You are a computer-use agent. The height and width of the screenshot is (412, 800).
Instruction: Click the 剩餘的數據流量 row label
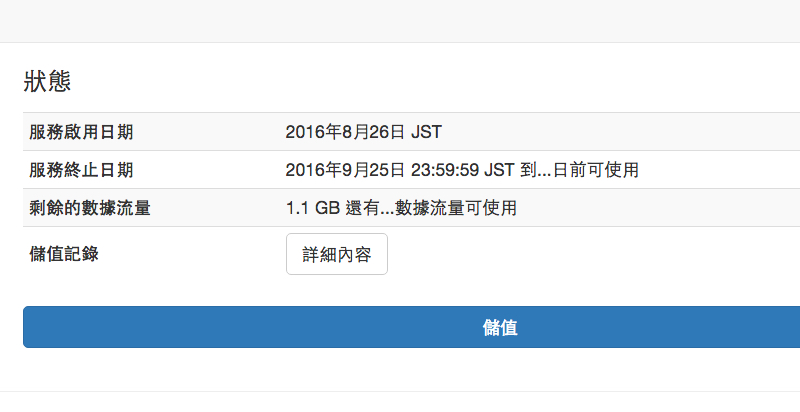click(x=91, y=208)
